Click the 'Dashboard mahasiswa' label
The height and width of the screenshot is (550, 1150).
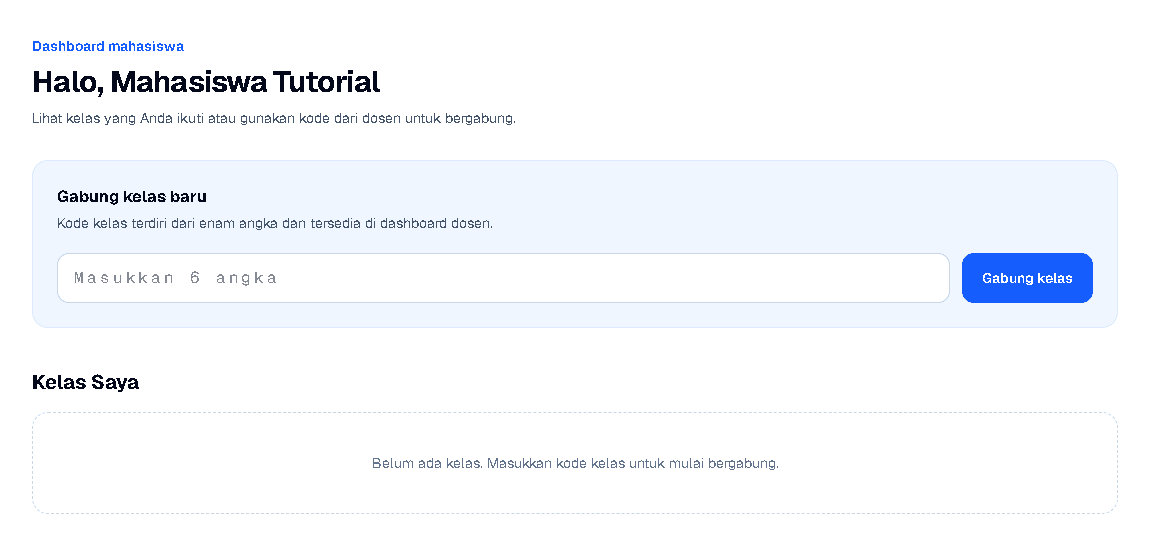point(108,46)
